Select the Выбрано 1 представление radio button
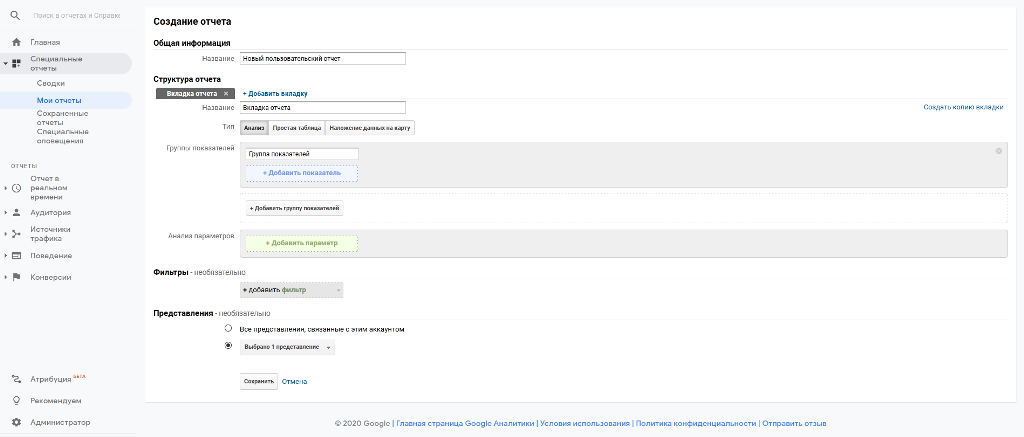The height and width of the screenshot is (437, 1024). (228, 346)
